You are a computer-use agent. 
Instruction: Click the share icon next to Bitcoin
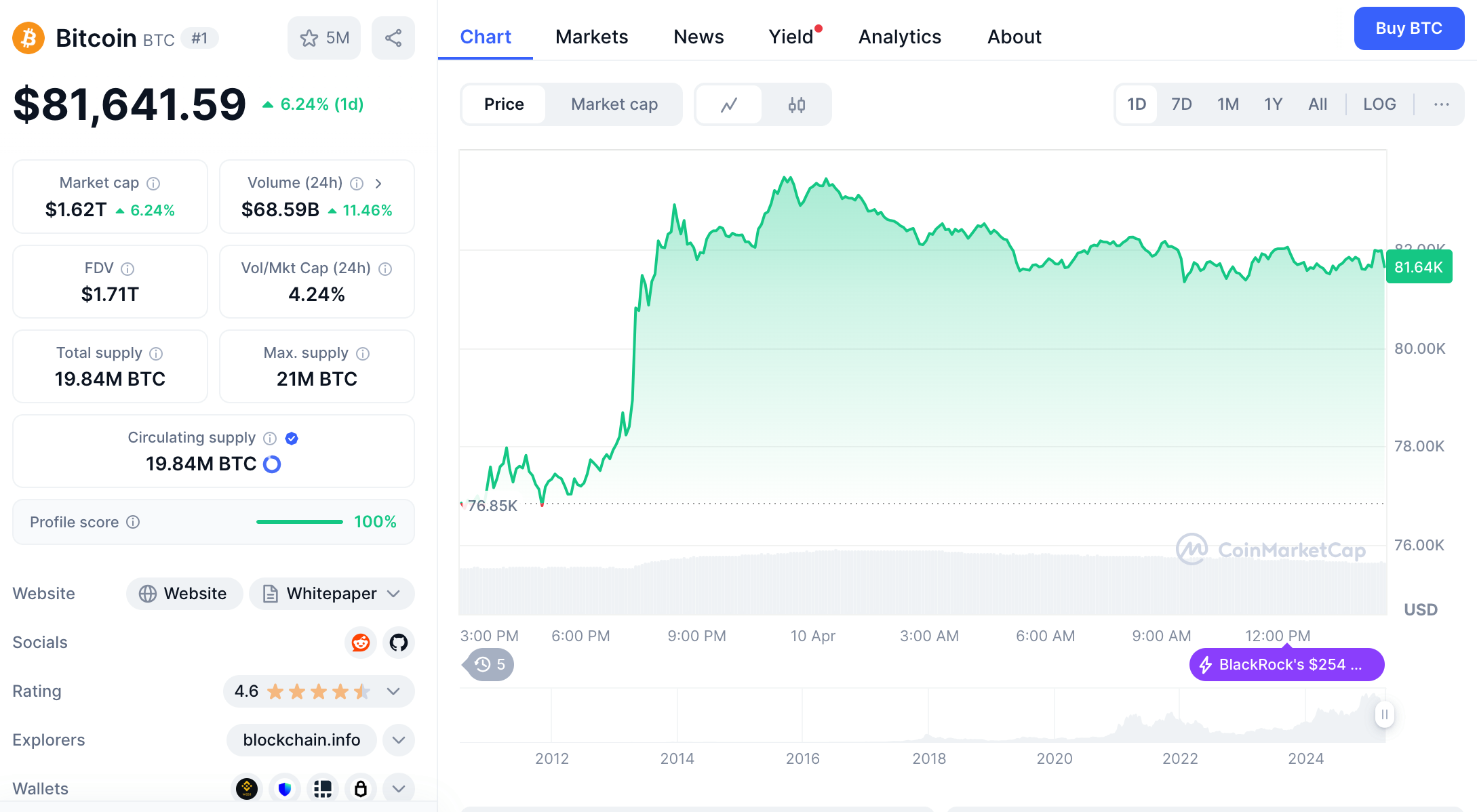click(393, 38)
